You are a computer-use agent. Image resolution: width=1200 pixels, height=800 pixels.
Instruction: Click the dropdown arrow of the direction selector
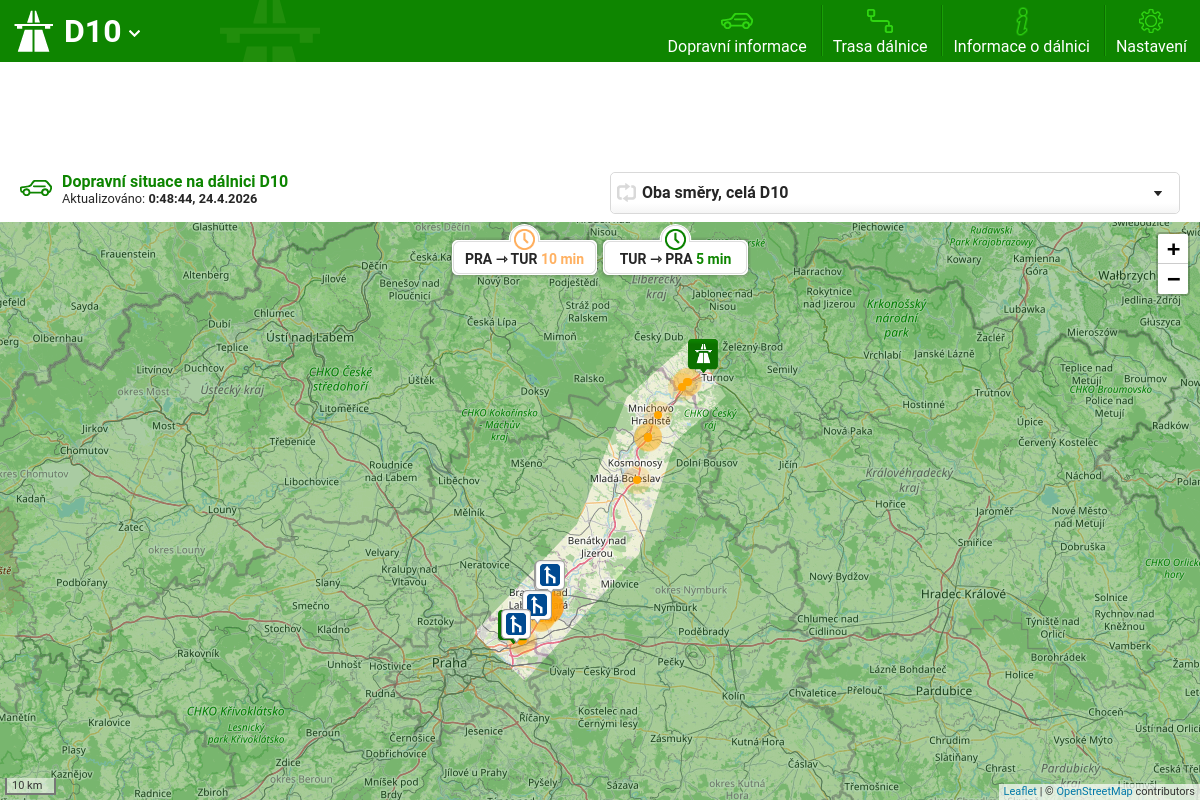click(x=1158, y=193)
